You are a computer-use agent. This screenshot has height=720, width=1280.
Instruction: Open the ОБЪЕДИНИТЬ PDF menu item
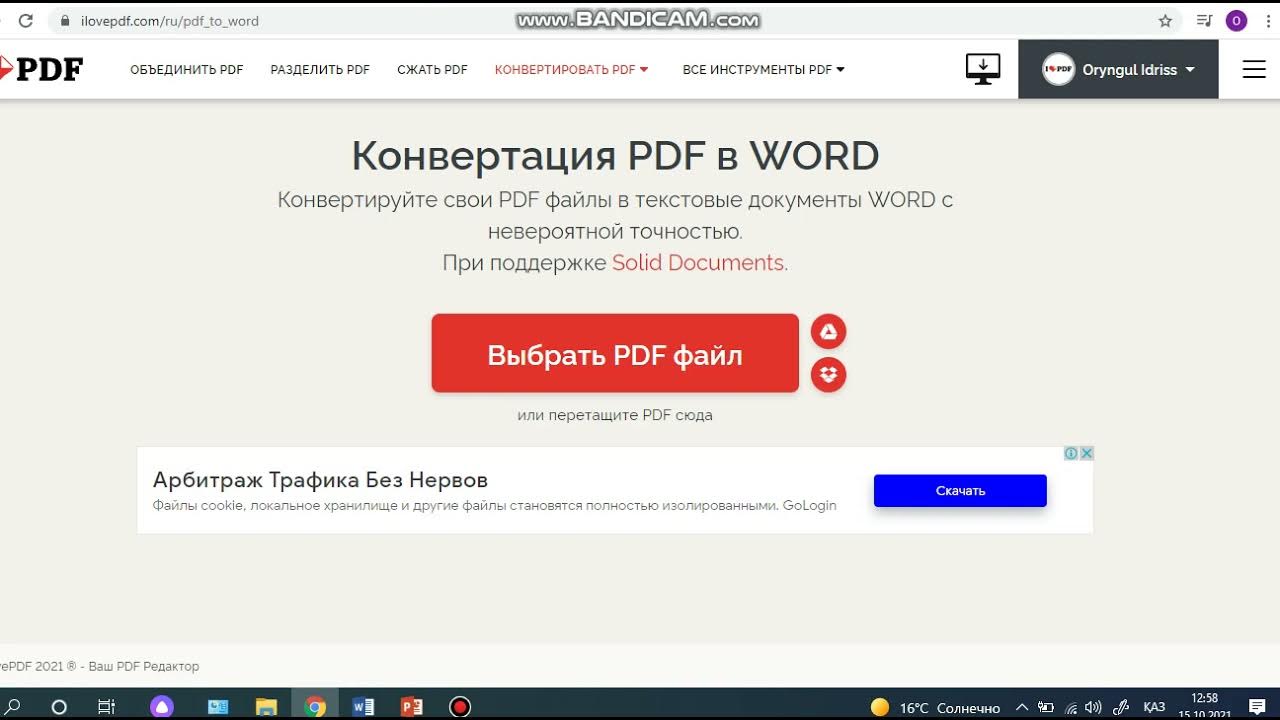(x=187, y=70)
